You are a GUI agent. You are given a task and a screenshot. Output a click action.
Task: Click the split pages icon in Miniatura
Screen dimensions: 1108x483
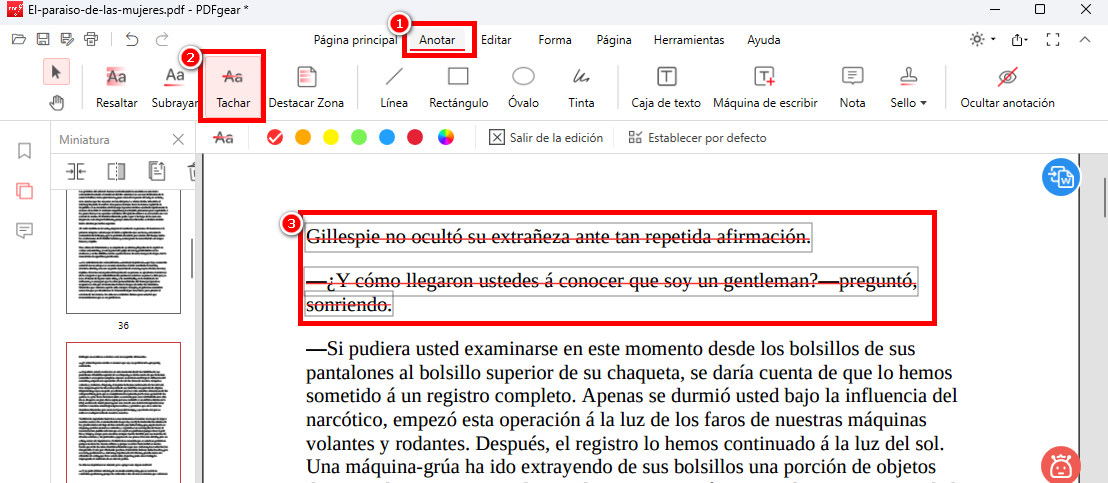(x=116, y=172)
